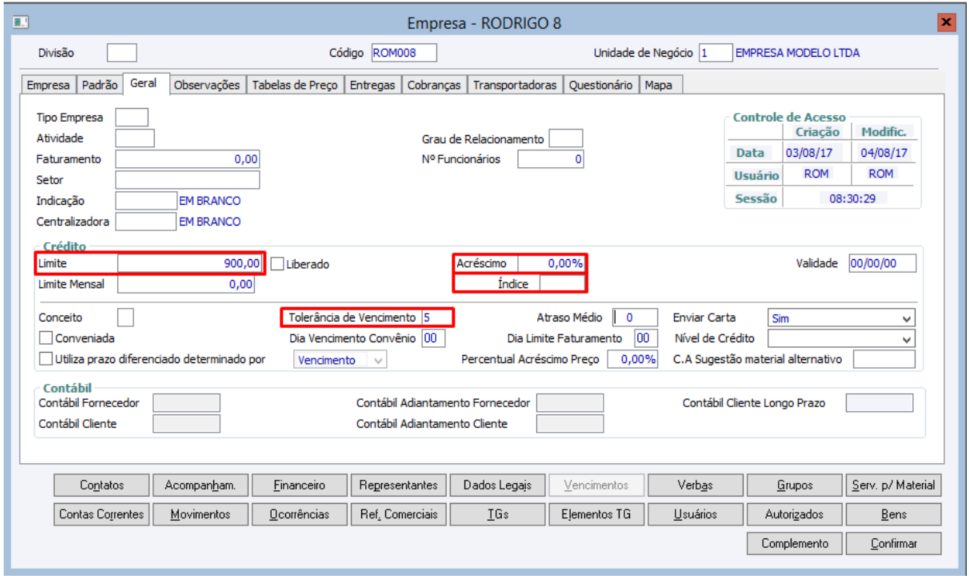
Task: Focus the Tolerância de Vencimento field
Action: pyautogui.click(x=437, y=318)
